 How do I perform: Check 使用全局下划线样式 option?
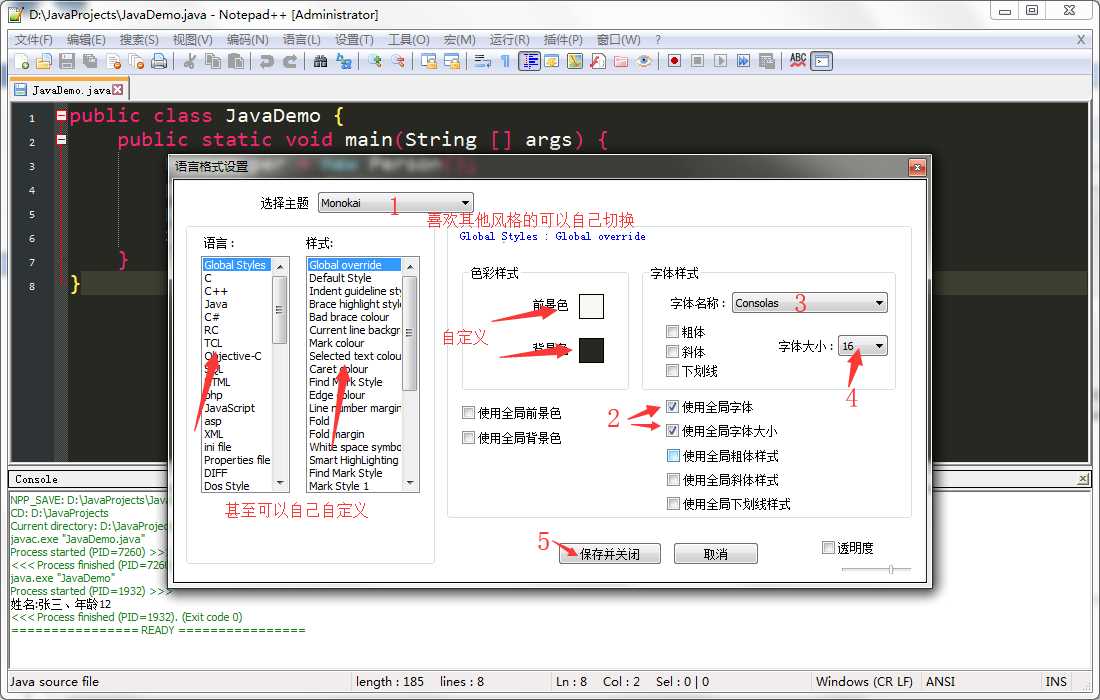click(x=673, y=504)
